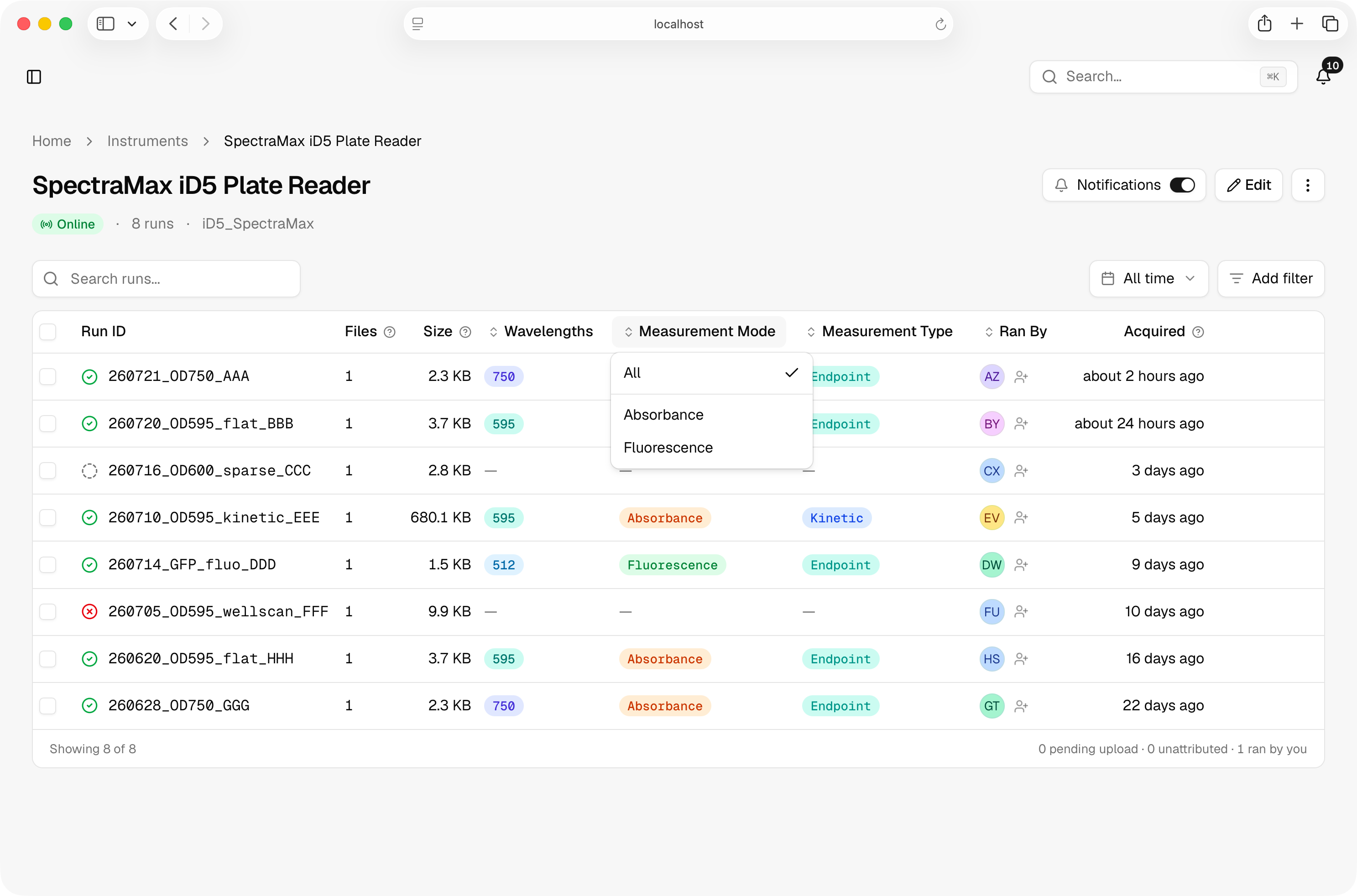
Task: Click the Edit button
Action: coord(1248,185)
